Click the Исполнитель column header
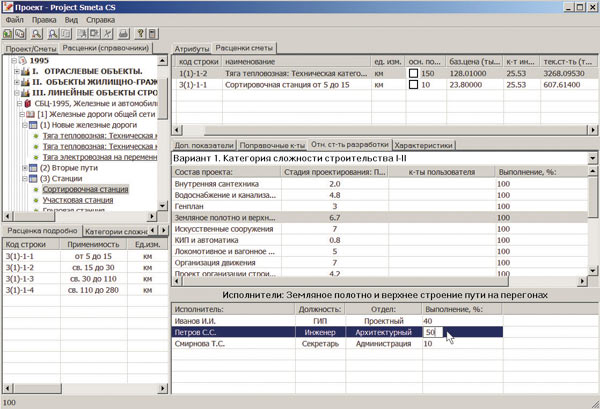Screen dimensions: 600x409 pyautogui.click(x=233, y=309)
